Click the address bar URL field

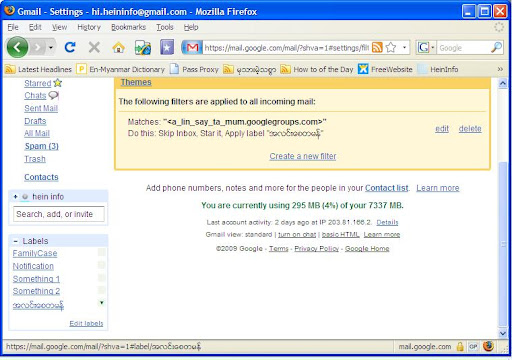click(286, 48)
